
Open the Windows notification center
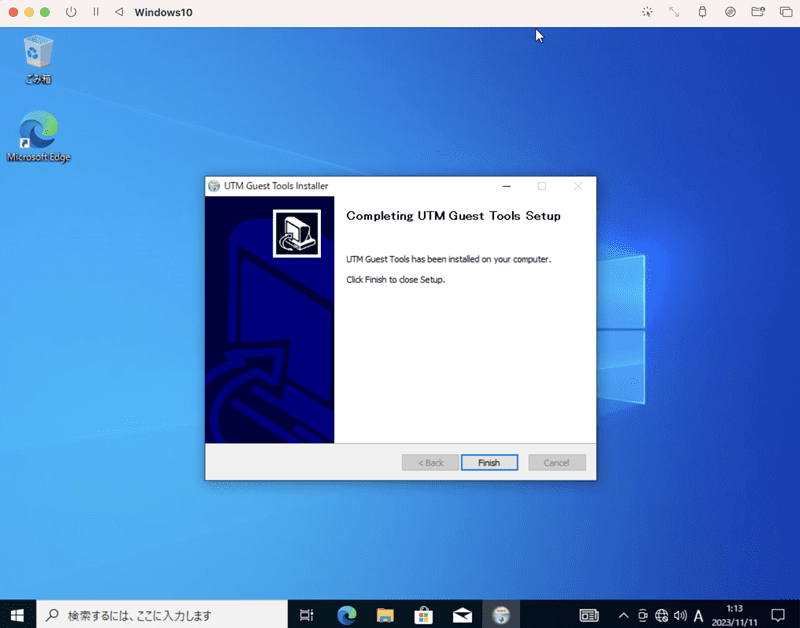(x=778, y=615)
